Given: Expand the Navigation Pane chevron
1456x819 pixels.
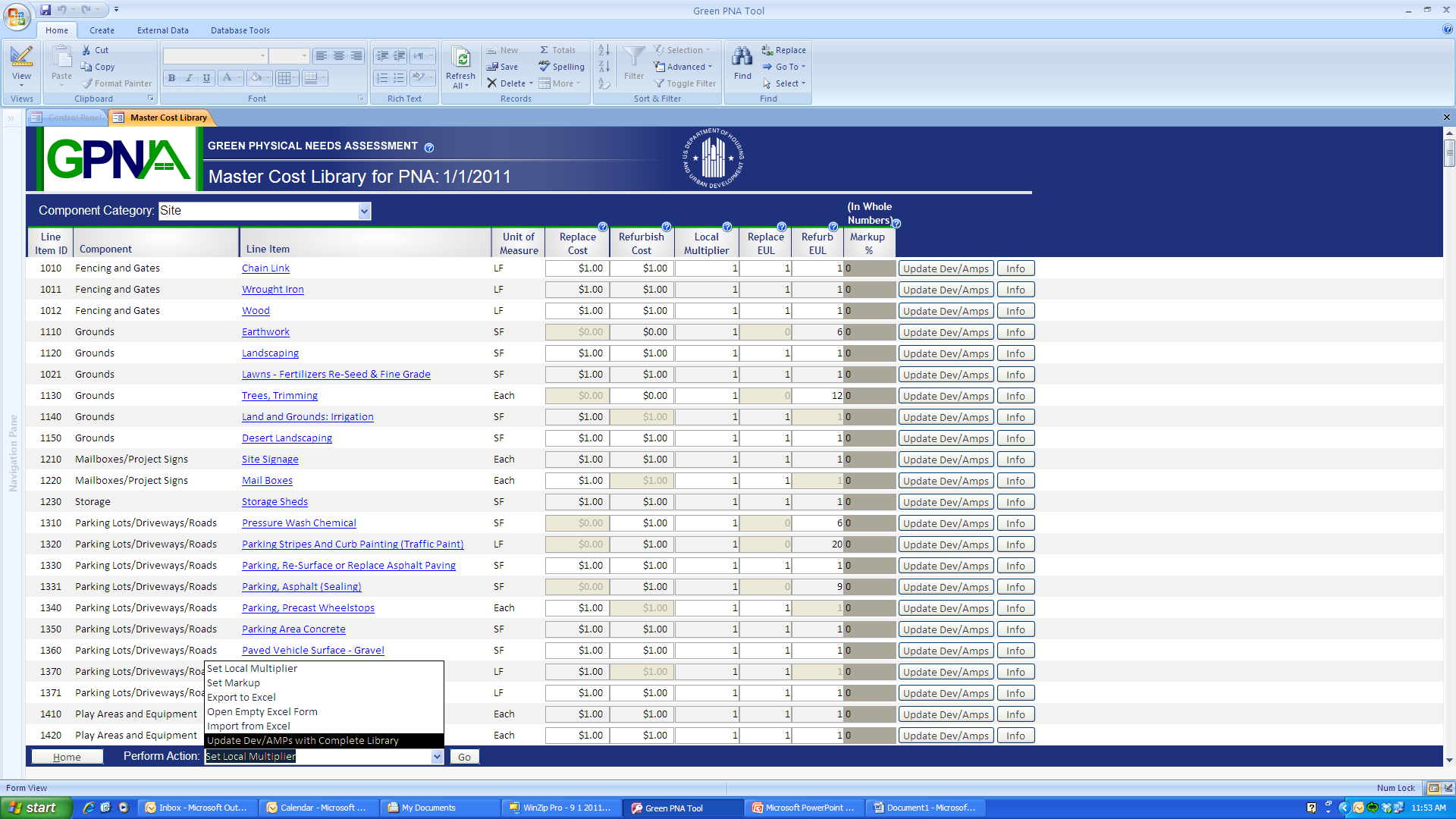Looking at the screenshot, I should click(x=11, y=118).
